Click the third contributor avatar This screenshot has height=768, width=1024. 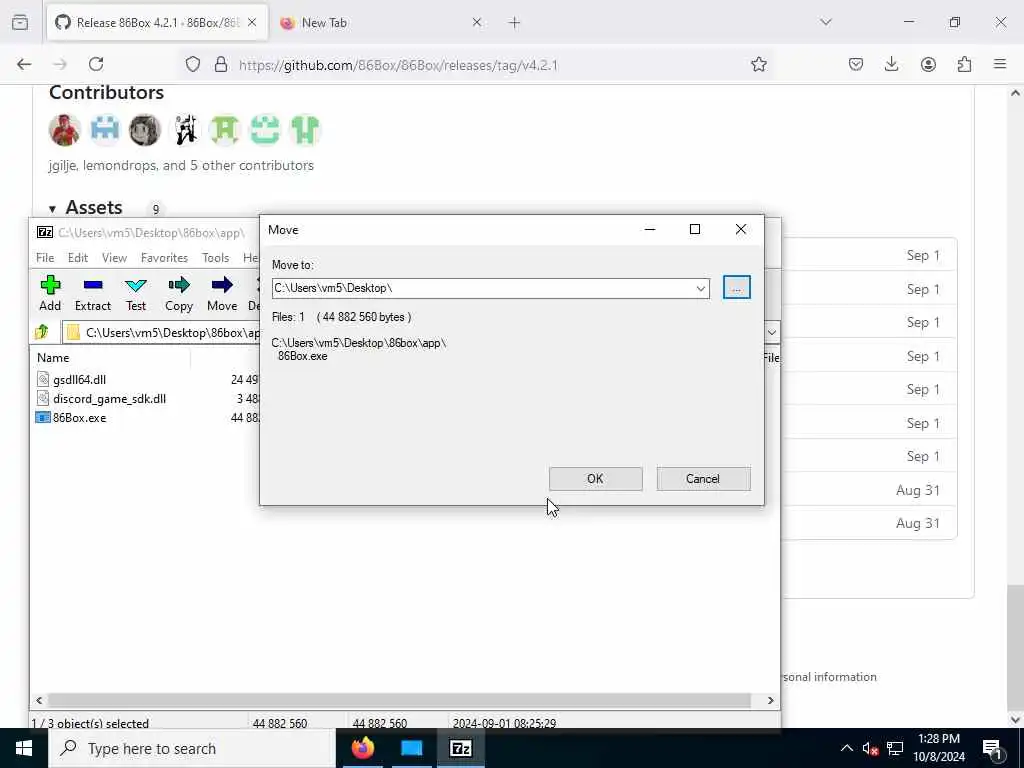[145, 130]
